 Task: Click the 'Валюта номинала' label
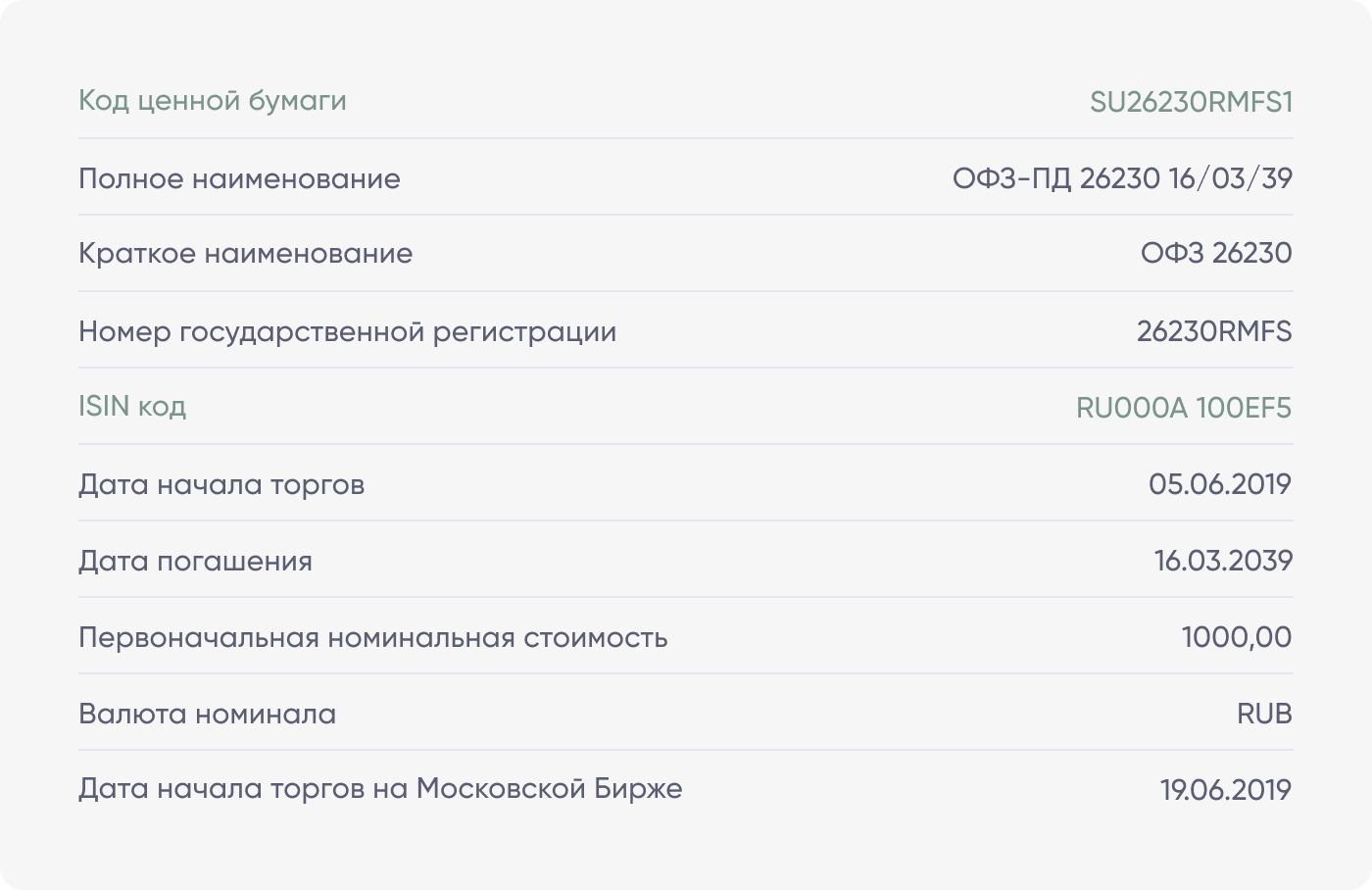click(x=207, y=714)
